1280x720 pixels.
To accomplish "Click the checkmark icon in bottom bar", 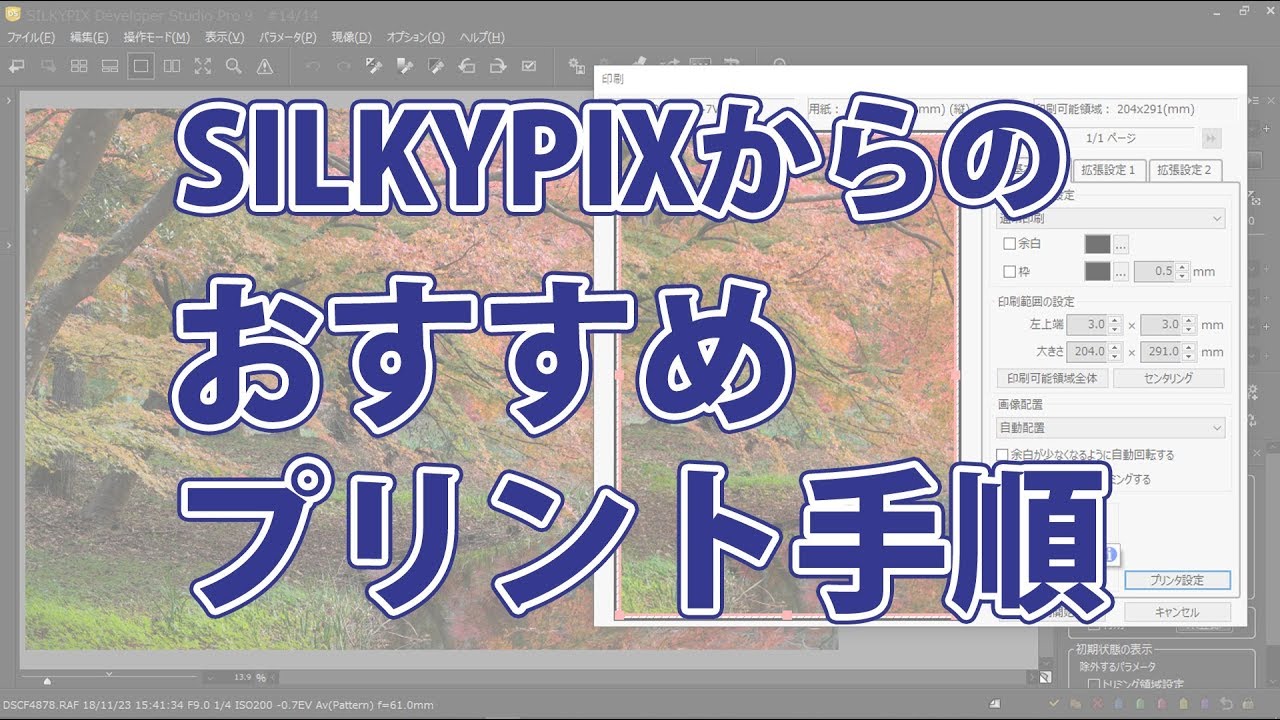I will coord(1054,703).
